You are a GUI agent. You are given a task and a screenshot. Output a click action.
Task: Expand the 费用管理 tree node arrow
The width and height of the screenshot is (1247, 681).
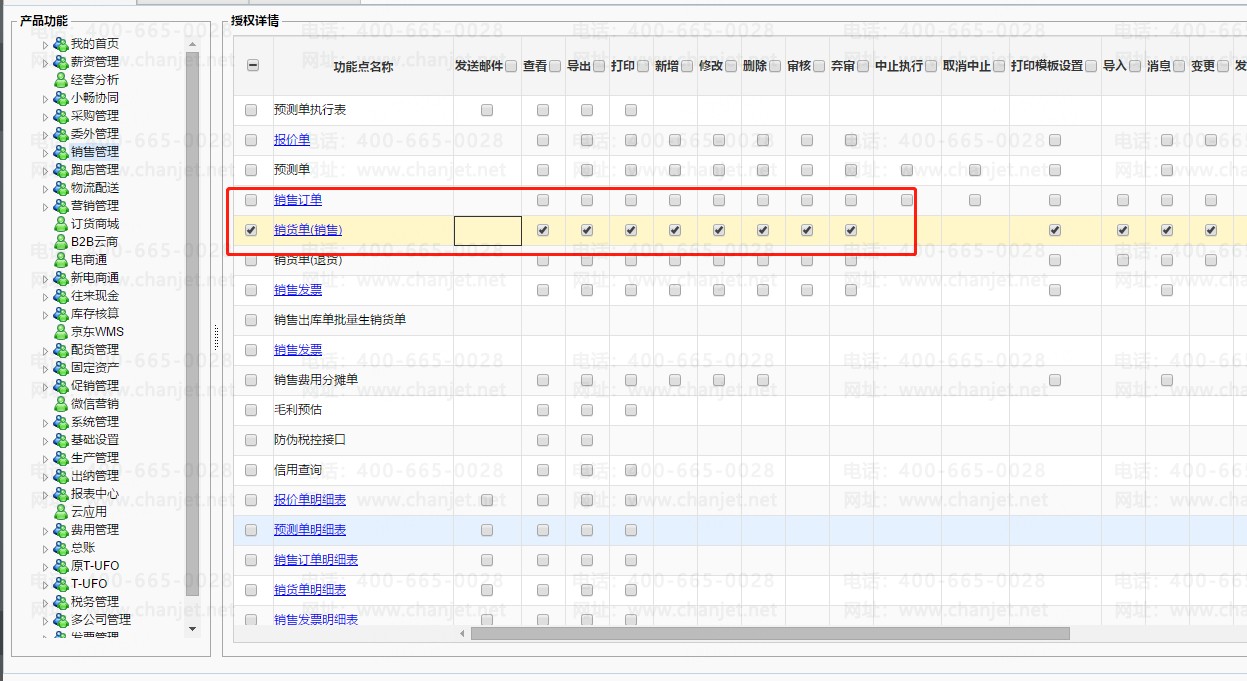click(45, 530)
